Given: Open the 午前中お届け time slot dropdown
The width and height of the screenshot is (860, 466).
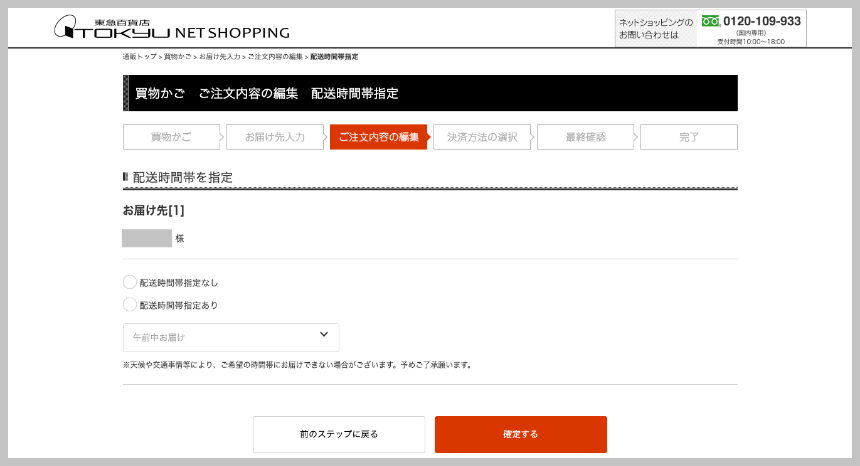Looking at the screenshot, I should pyautogui.click(x=231, y=337).
